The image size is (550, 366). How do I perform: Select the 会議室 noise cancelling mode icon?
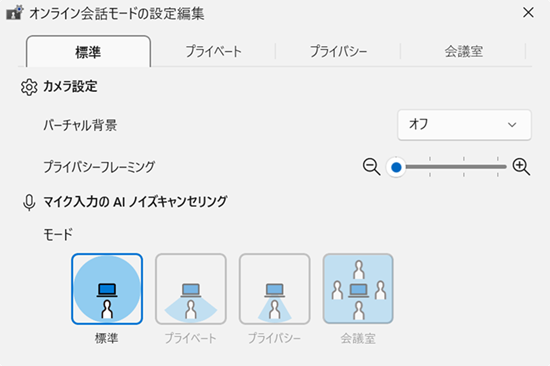pyautogui.click(x=358, y=289)
